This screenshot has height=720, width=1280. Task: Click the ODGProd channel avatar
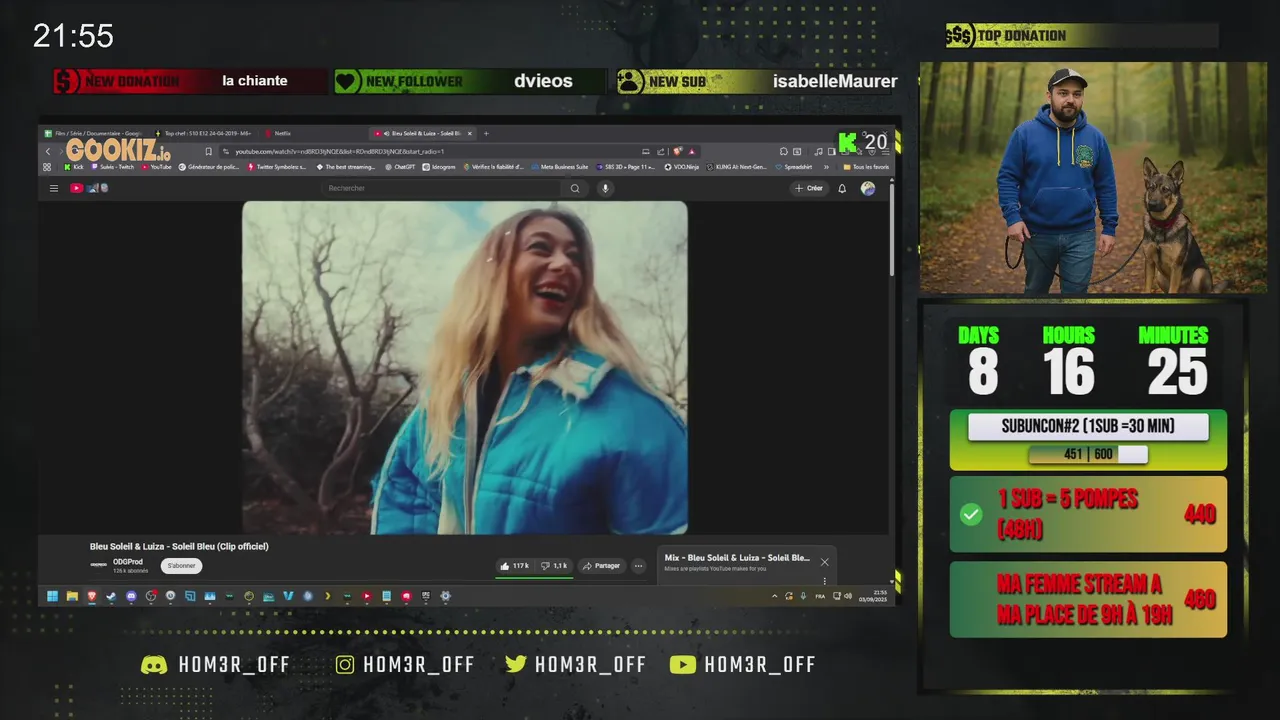98,566
